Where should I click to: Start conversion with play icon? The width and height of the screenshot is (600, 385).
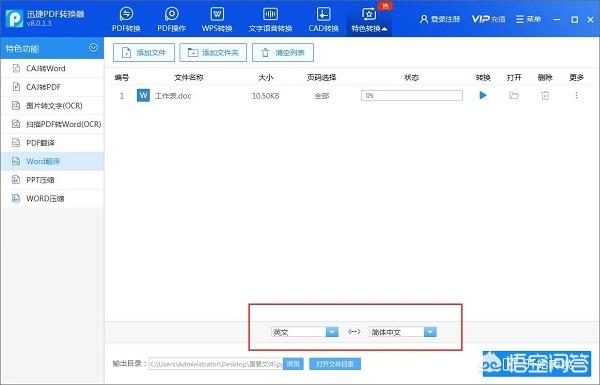click(x=483, y=95)
